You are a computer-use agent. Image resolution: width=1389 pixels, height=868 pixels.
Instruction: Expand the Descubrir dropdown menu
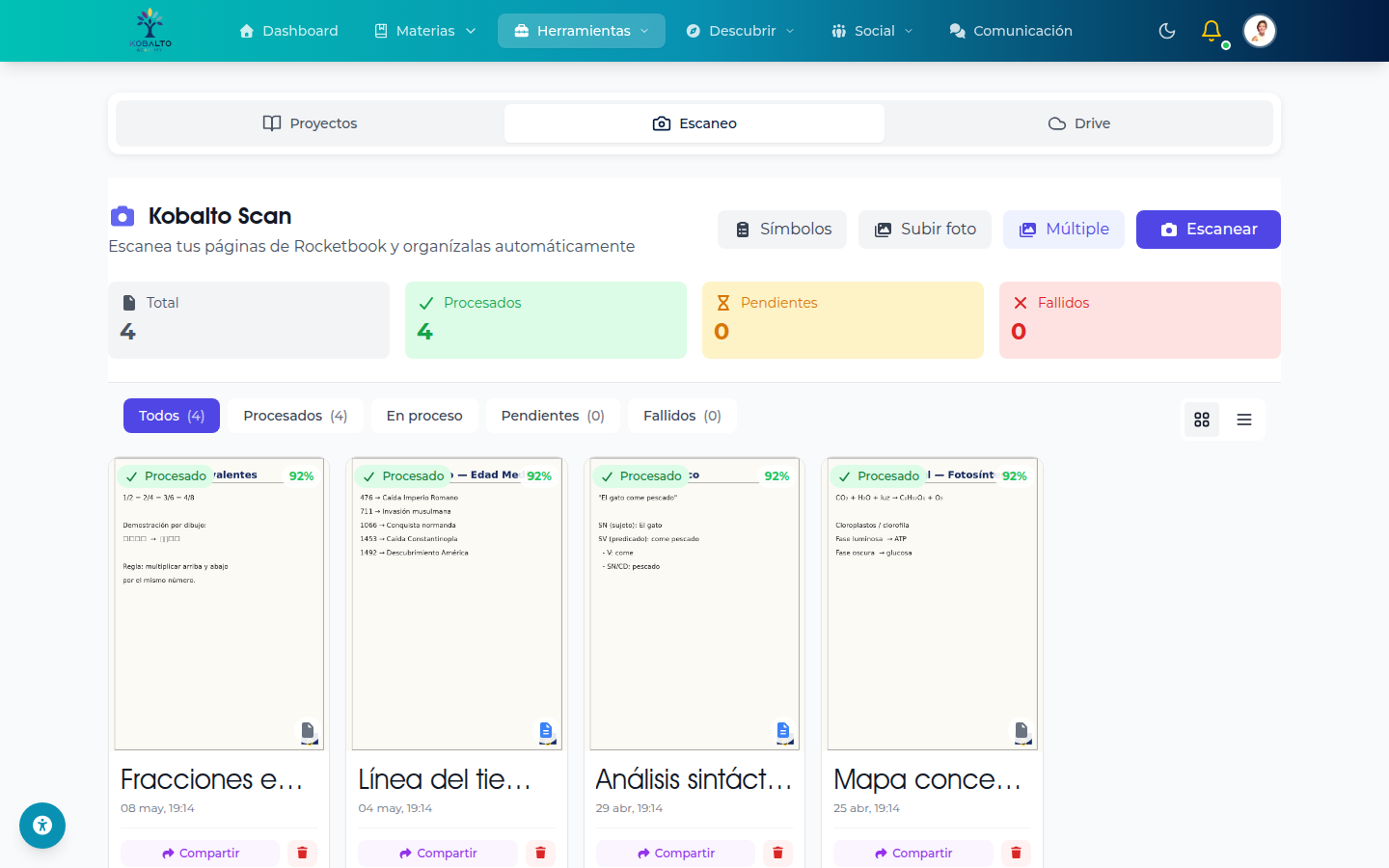click(x=741, y=31)
